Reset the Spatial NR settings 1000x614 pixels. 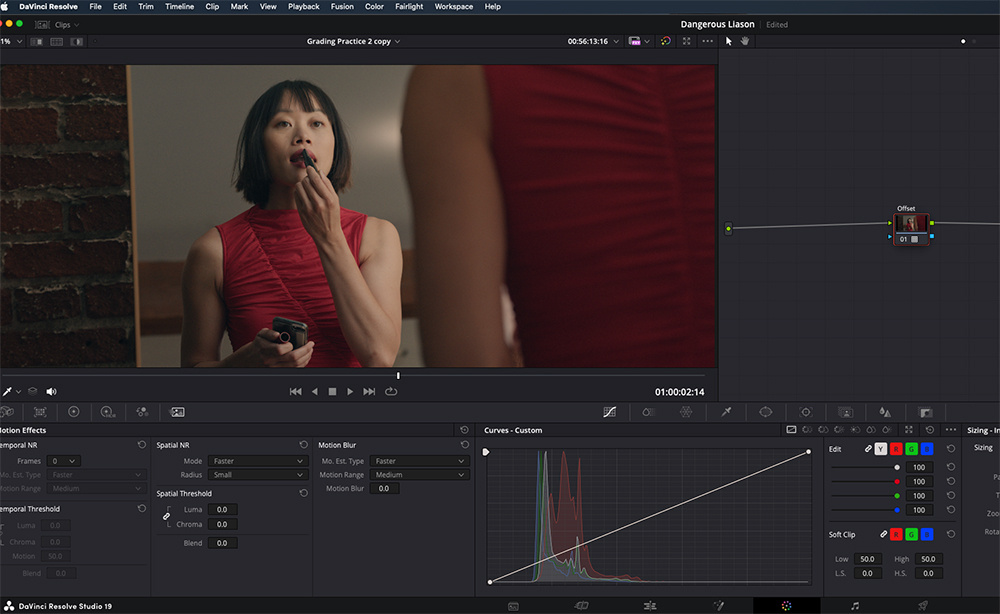tap(304, 444)
